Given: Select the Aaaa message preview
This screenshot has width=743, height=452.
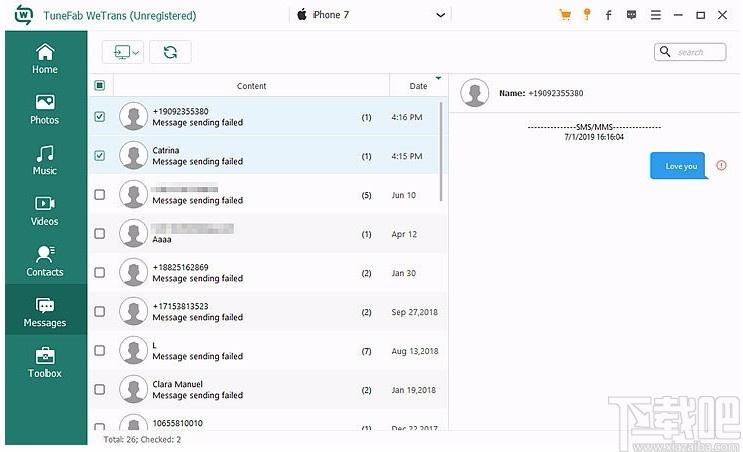Looking at the screenshot, I should tap(162, 240).
